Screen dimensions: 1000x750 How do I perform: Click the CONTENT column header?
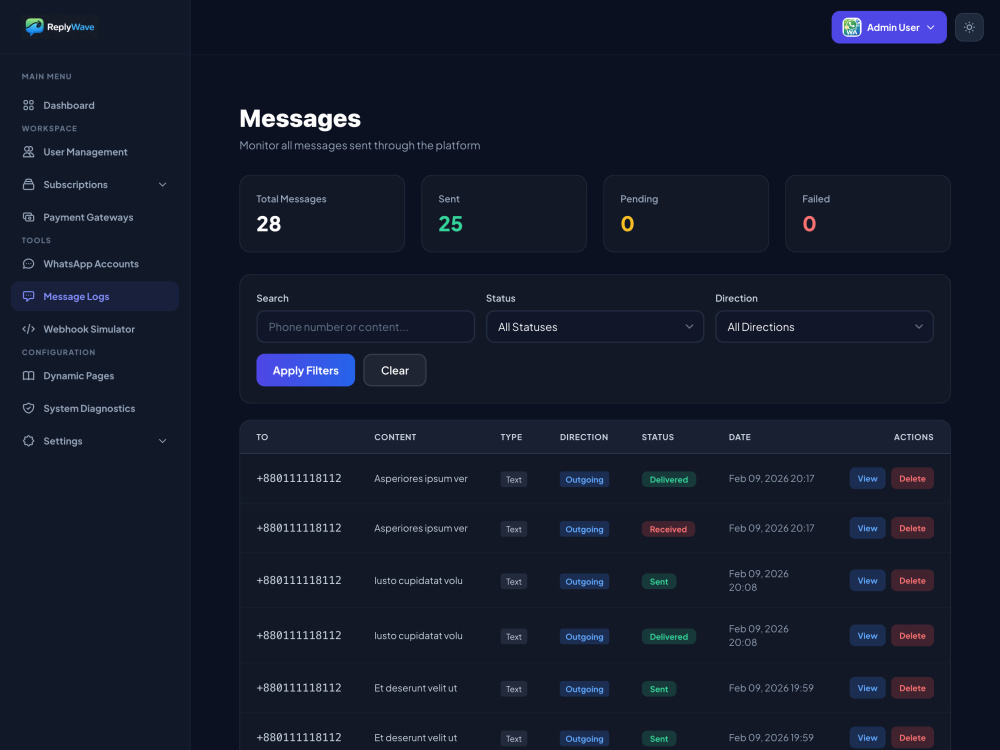(x=395, y=437)
